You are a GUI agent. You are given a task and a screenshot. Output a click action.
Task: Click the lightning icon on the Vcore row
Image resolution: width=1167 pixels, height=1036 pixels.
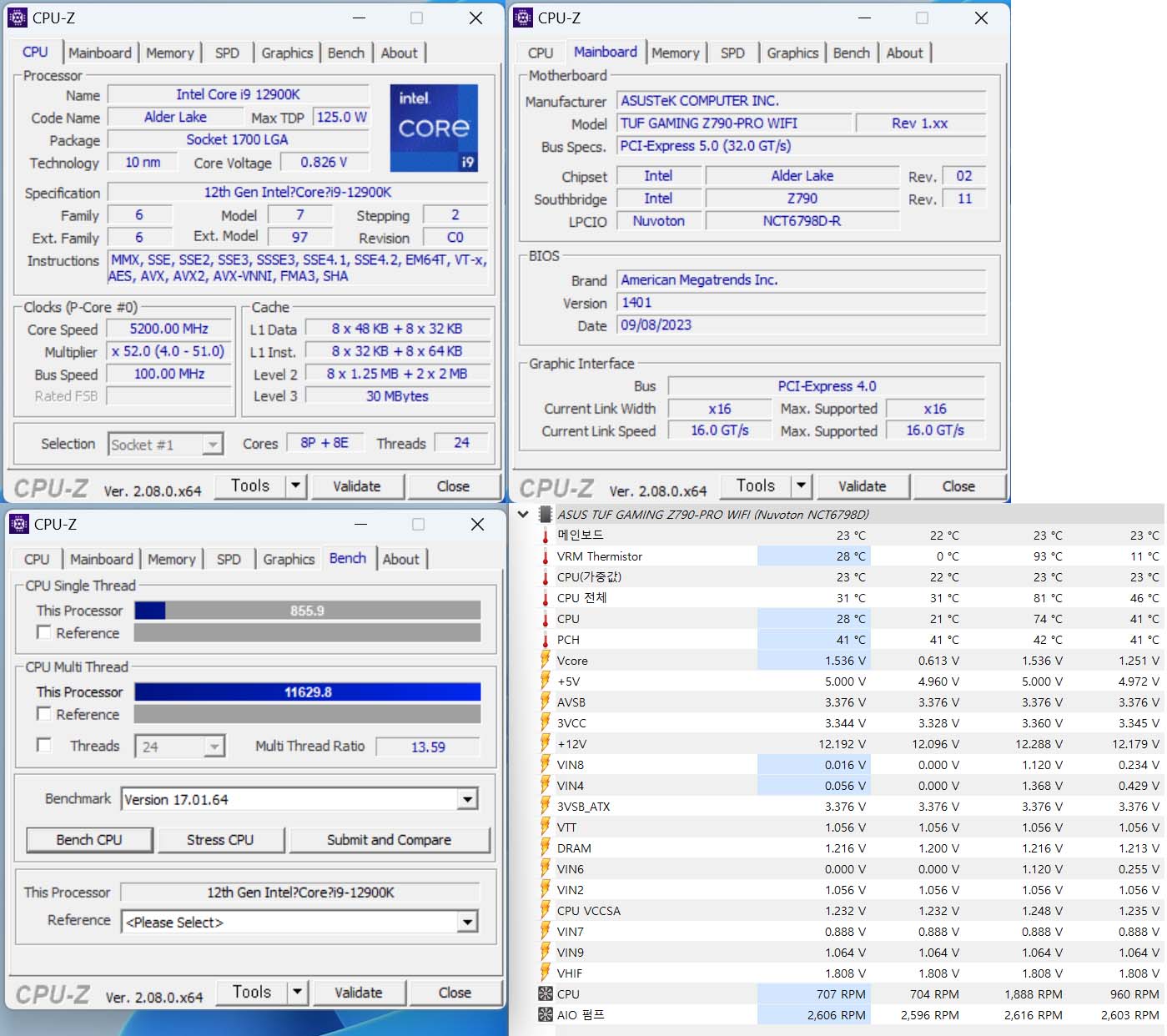(x=546, y=660)
